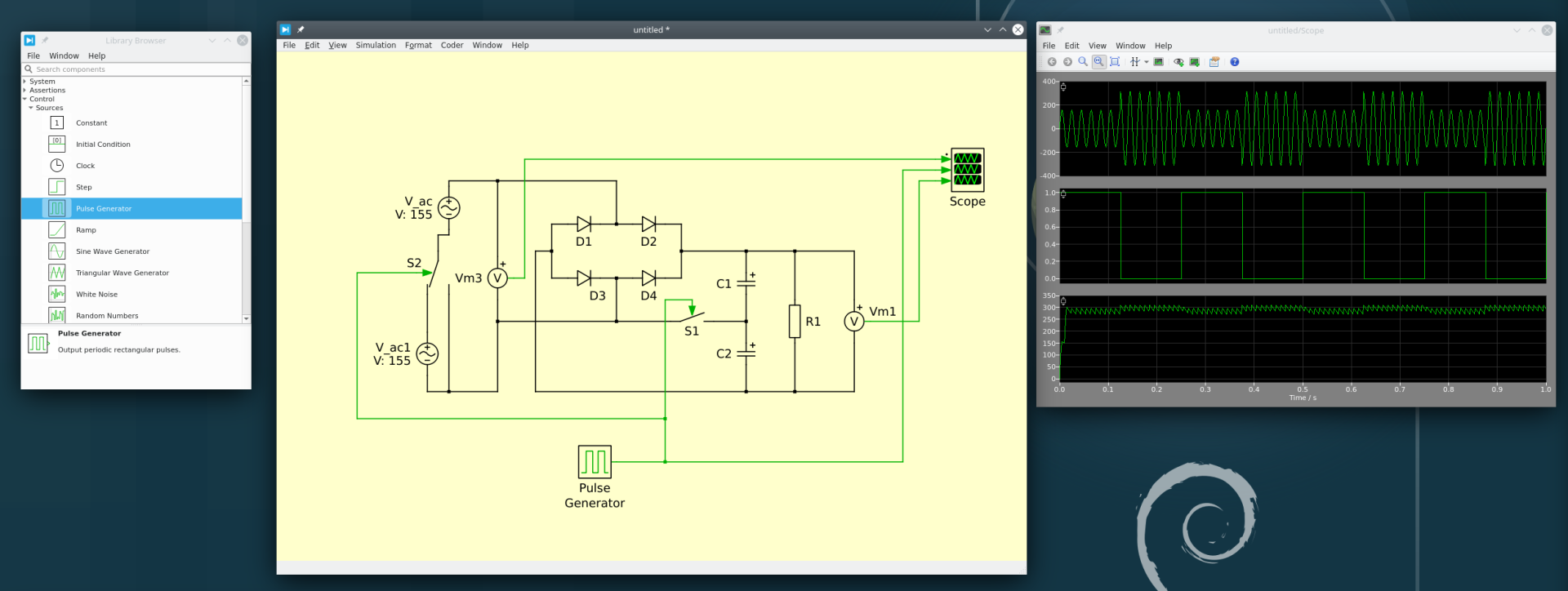This screenshot has width=1568, height=591.
Task: Select resistor R1 in the schematic
Action: tap(795, 322)
